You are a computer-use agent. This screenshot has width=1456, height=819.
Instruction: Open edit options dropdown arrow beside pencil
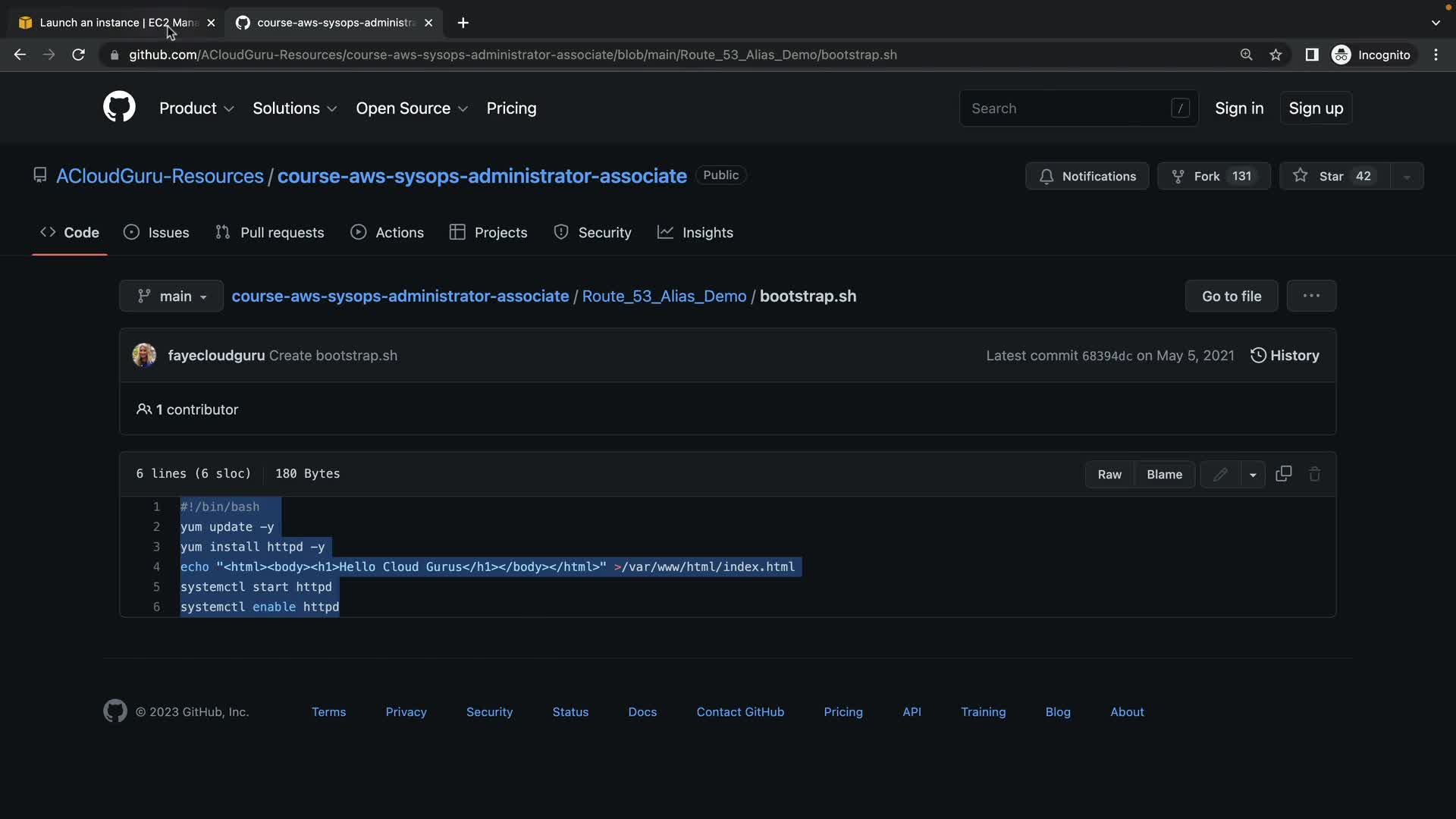click(1252, 475)
